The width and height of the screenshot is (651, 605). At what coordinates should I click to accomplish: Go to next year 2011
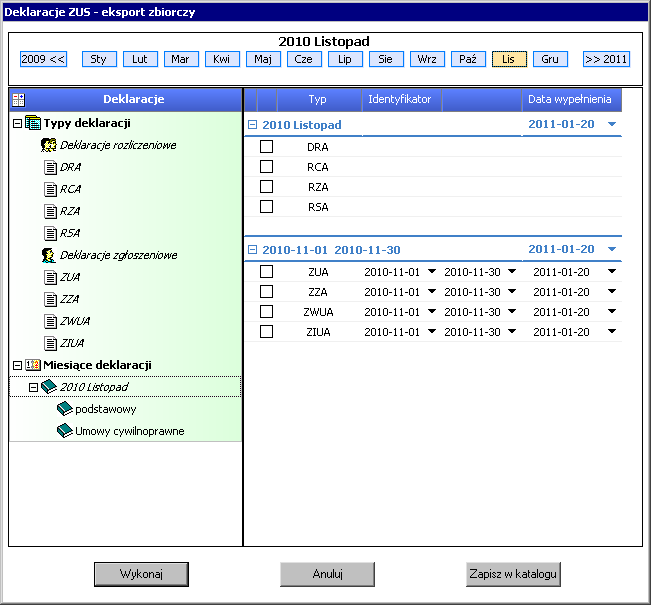pyautogui.click(x=606, y=59)
